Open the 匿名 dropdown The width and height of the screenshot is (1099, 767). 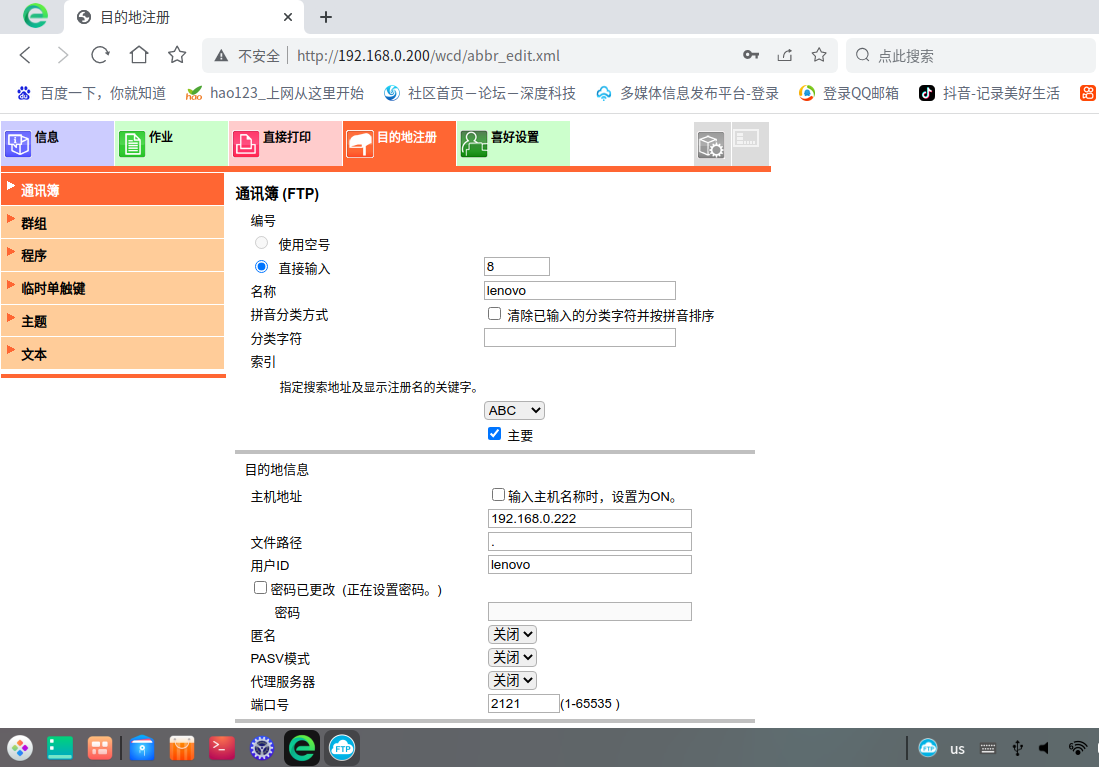tap(512, 634)
